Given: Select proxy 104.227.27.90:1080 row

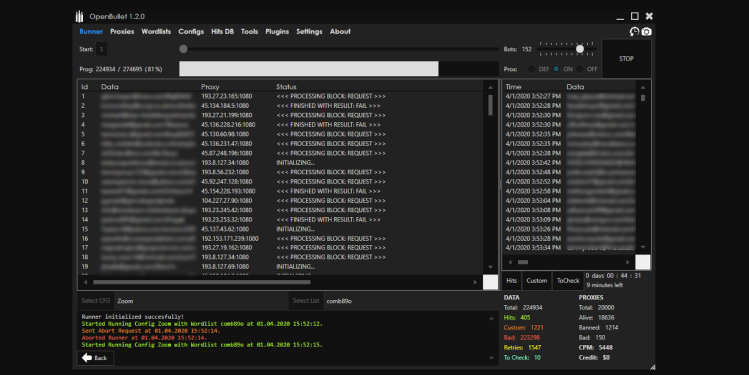Looking at the screenshot, I should [281, 201].
